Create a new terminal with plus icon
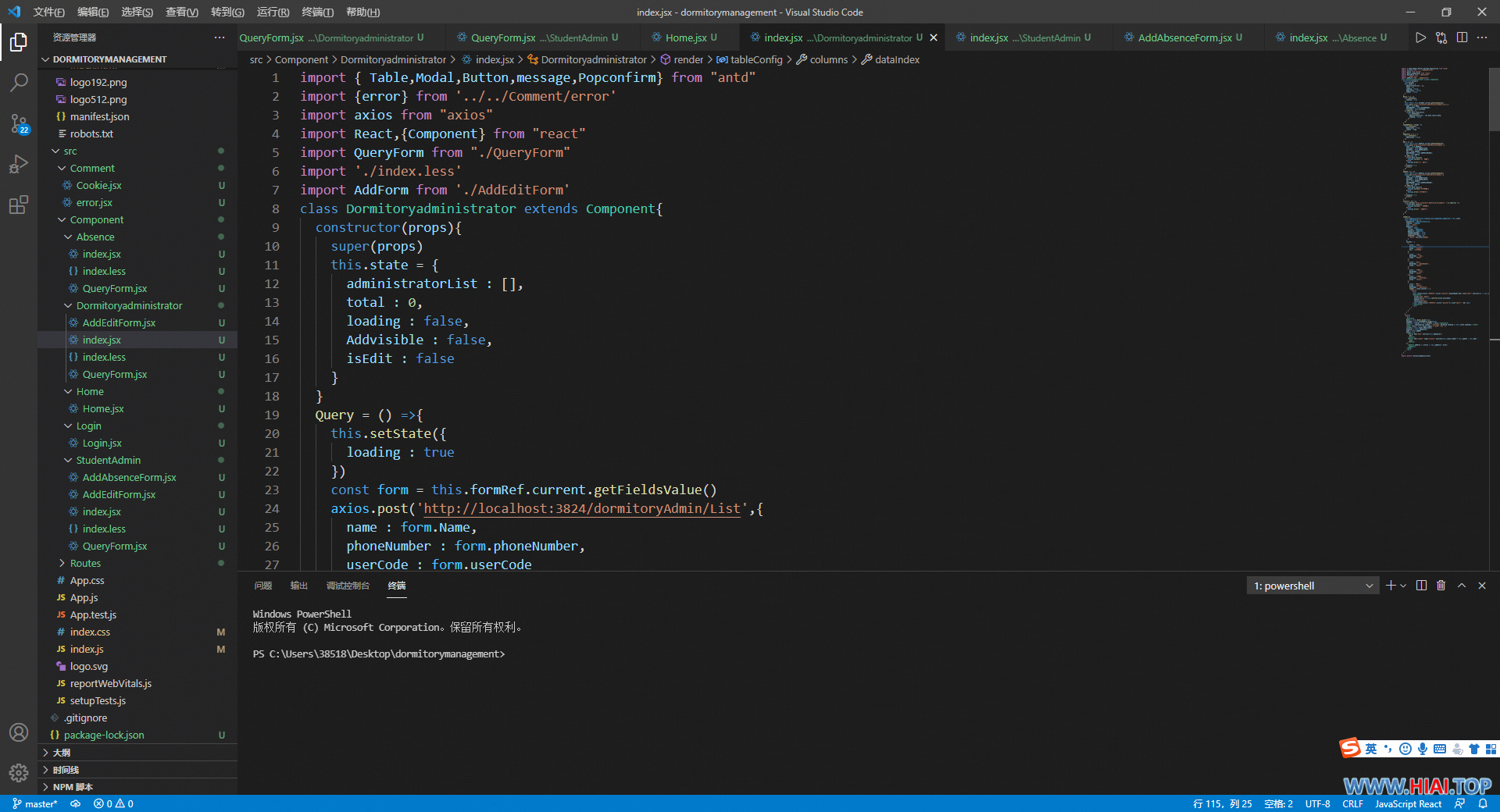The image size is (1500, 812). coord(1391,586)
